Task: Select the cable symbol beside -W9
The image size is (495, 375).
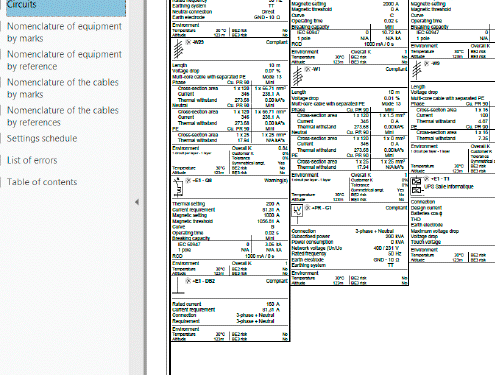Action: point(417,70)
